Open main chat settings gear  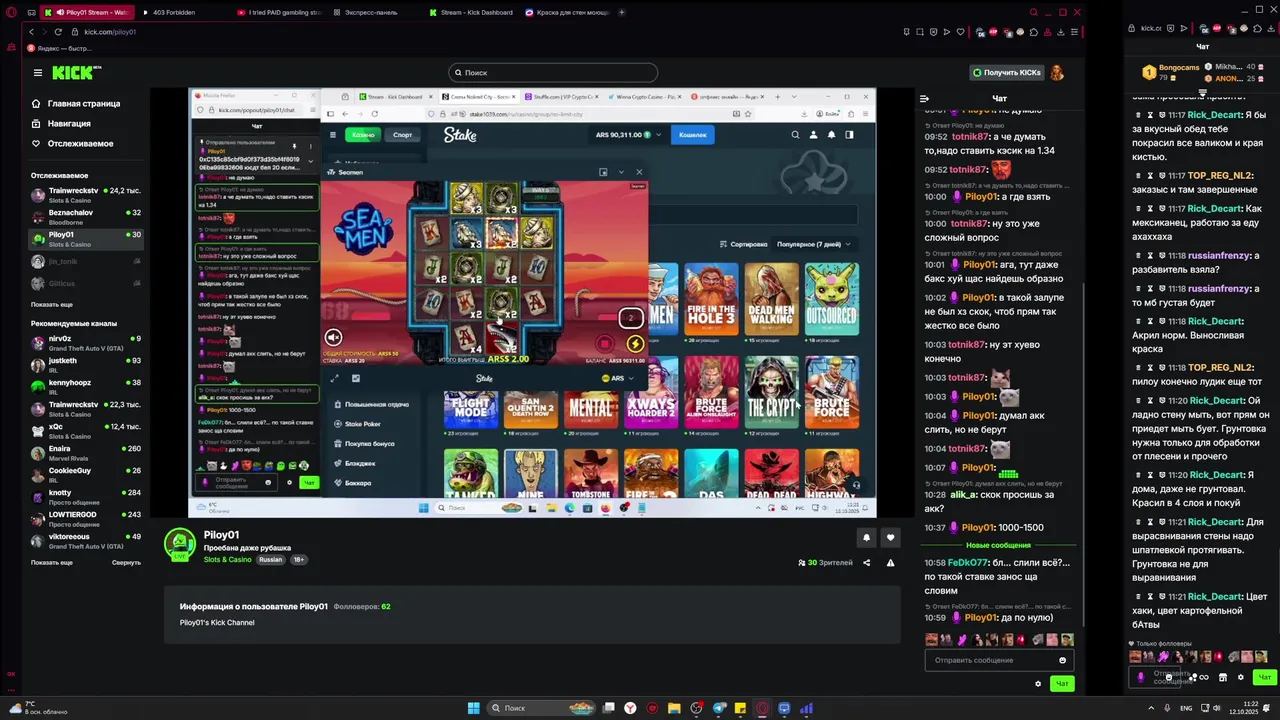coord(1038,684)
